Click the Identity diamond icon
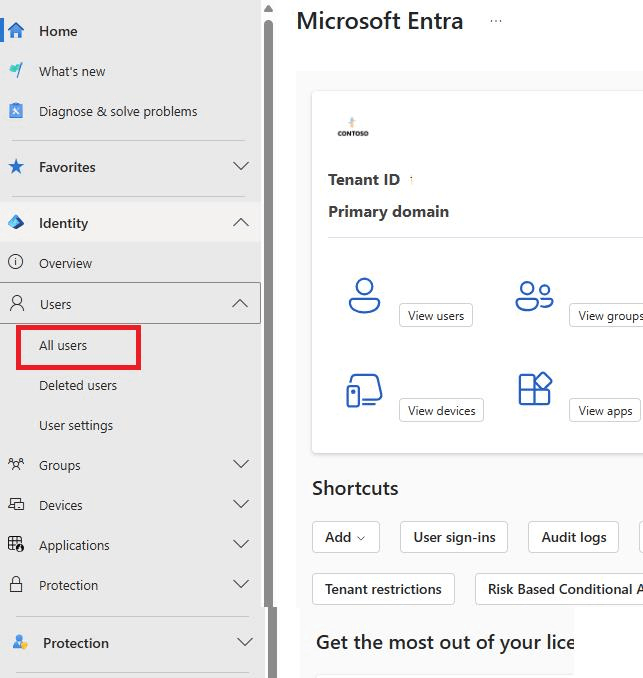 pos(16,222)
